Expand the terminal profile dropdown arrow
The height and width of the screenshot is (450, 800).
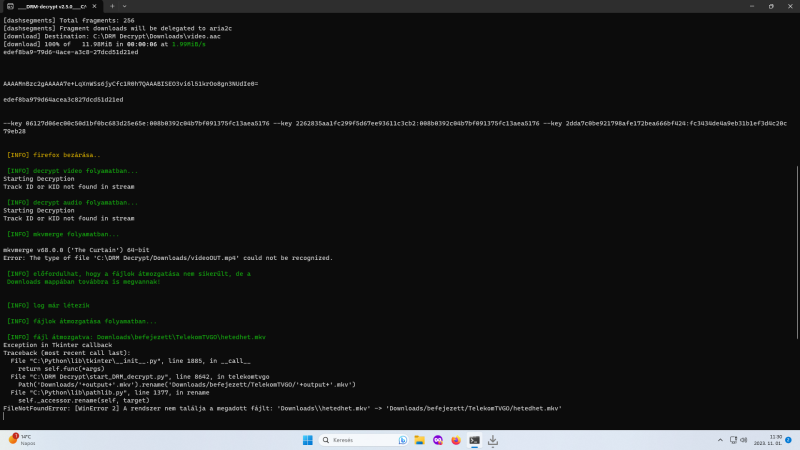(124, 7)
